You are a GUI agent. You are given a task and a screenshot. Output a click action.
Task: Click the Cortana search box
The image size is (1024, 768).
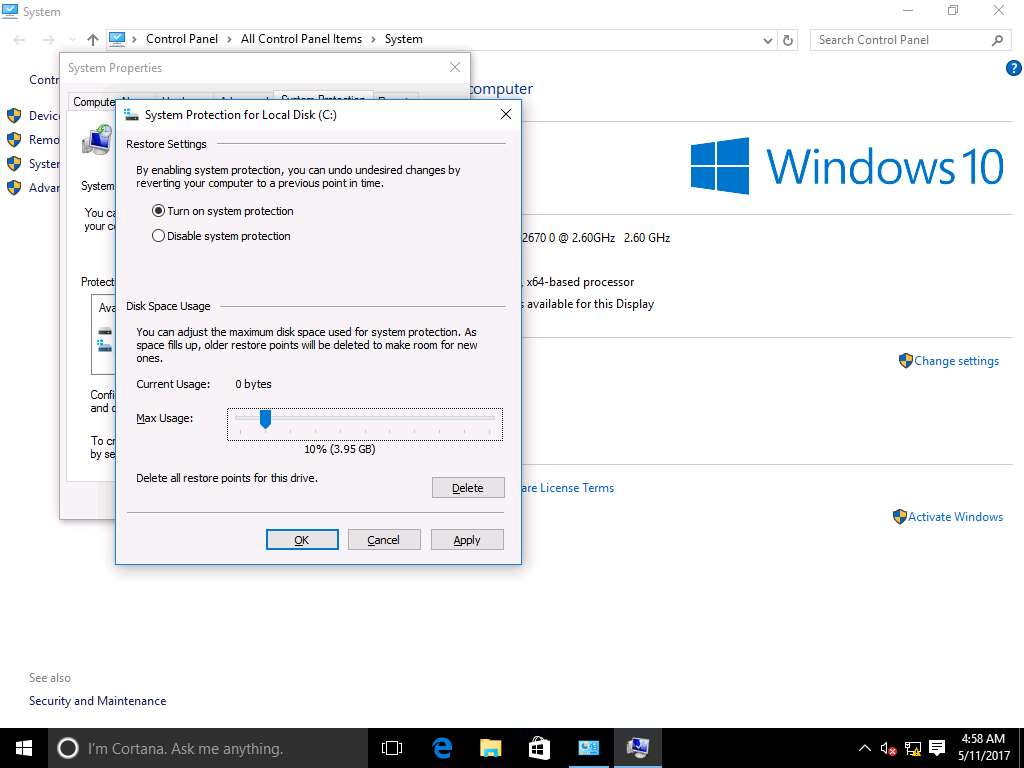(208, 748)
